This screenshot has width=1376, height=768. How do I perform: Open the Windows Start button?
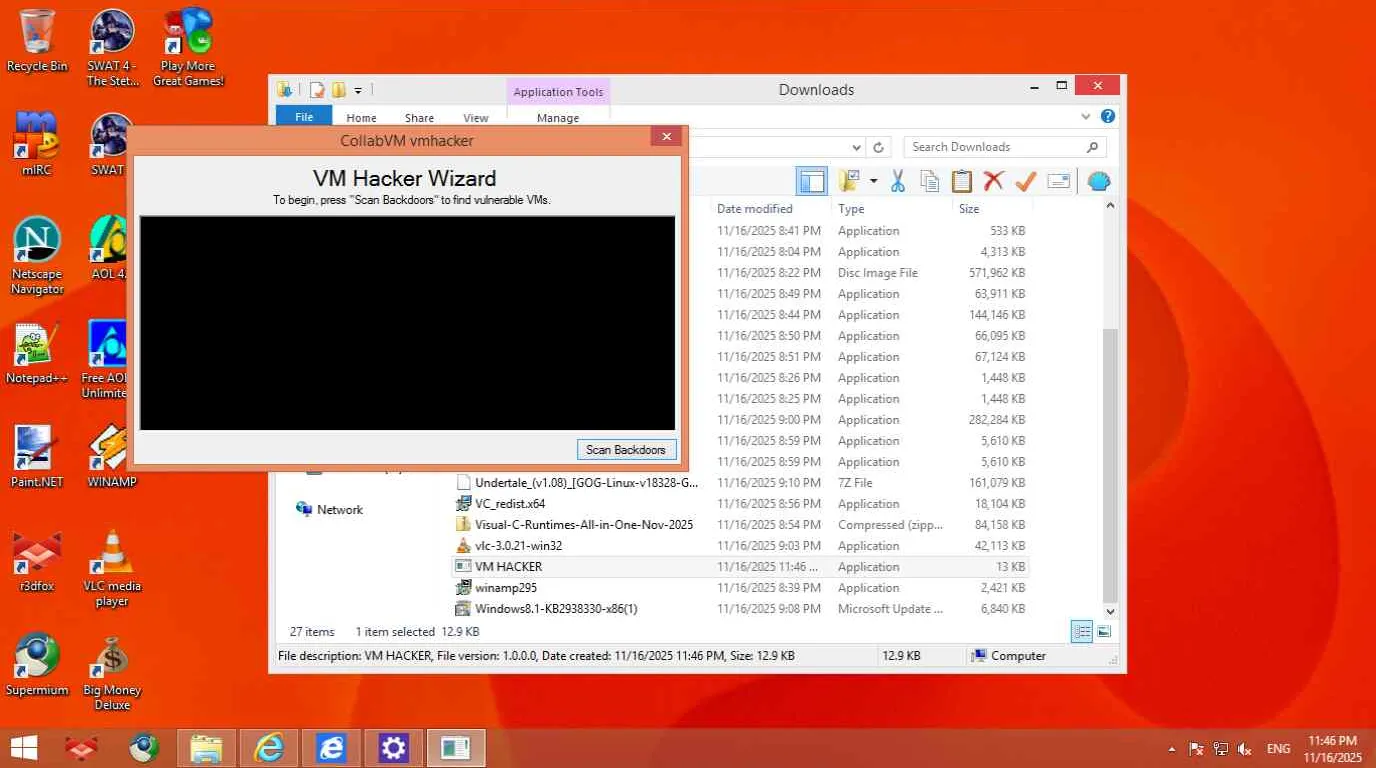[x=24, y=748]
